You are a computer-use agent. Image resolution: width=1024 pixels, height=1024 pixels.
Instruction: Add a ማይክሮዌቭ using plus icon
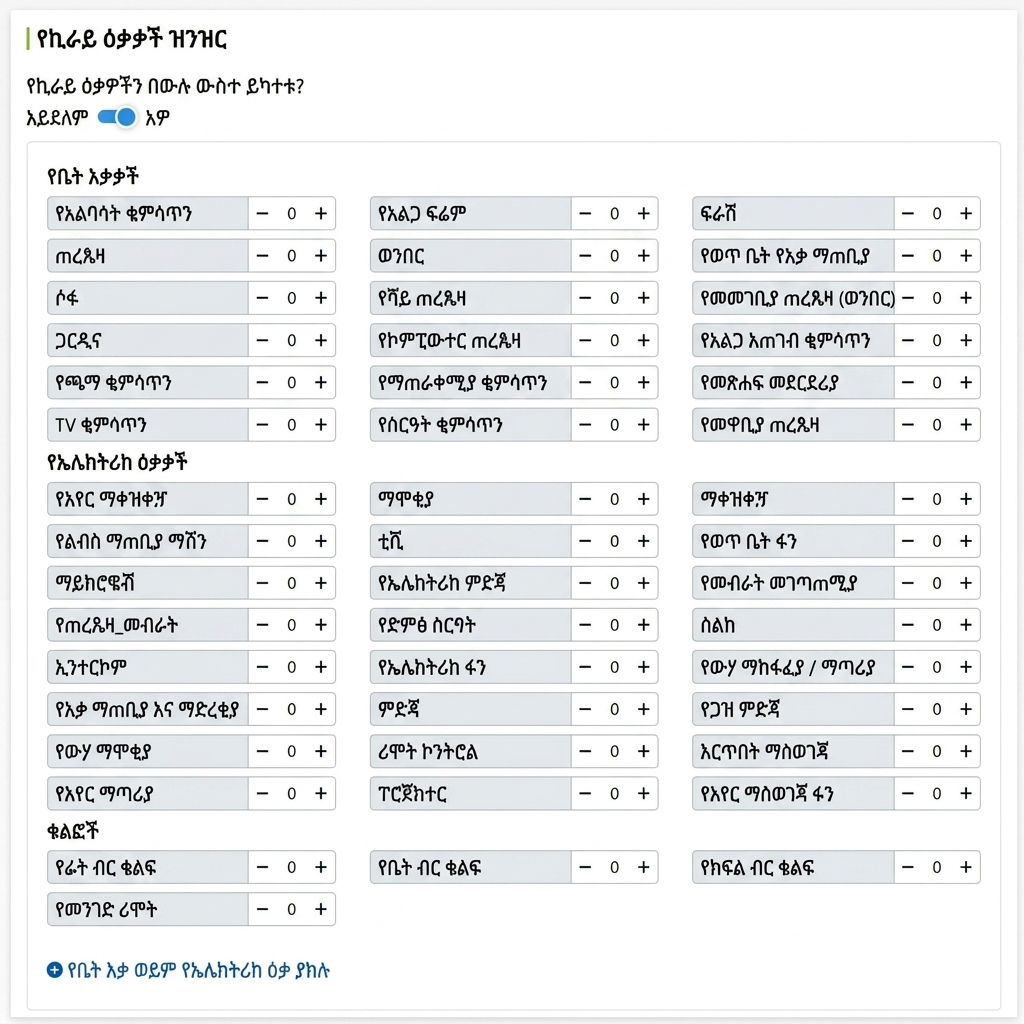[321, 583]
